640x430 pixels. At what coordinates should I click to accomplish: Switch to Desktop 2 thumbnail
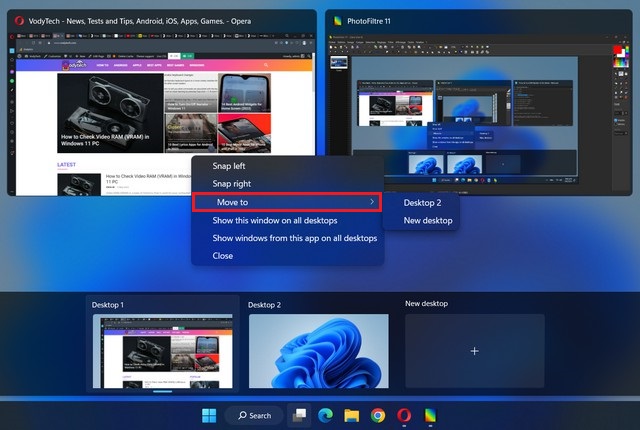pos(319,351)
